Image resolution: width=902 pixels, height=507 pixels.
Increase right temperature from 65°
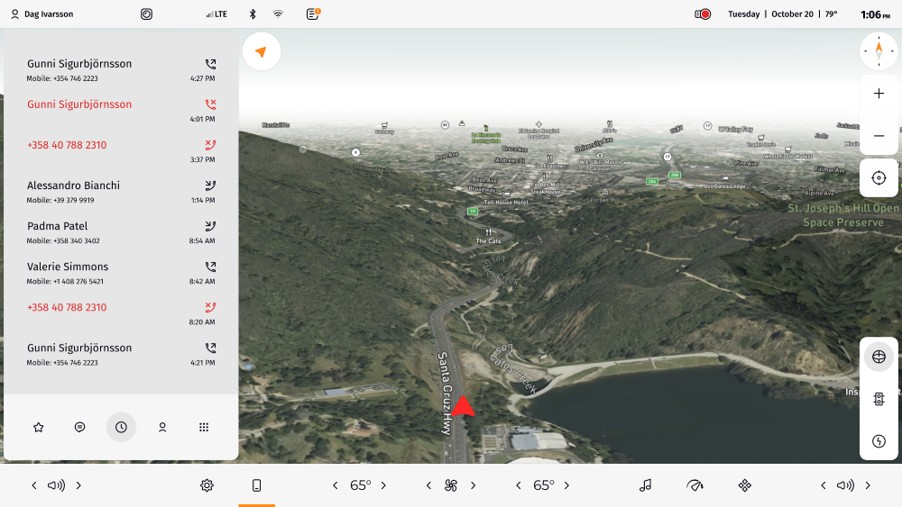(x=567, y=486)
